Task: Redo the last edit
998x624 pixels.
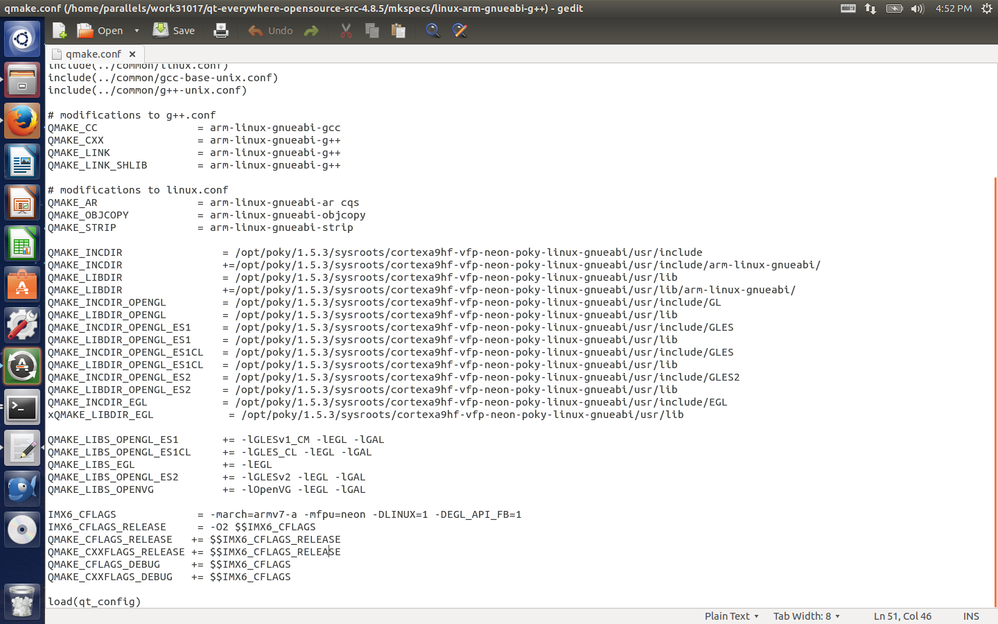Action: (x=310, y=30)
